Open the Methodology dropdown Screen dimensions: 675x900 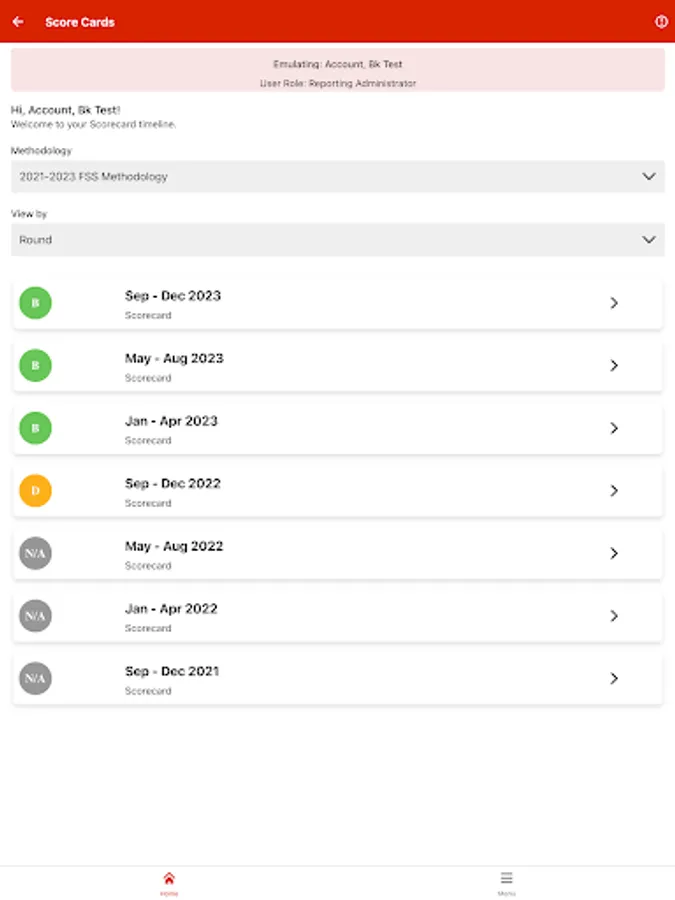click(337, 176)
